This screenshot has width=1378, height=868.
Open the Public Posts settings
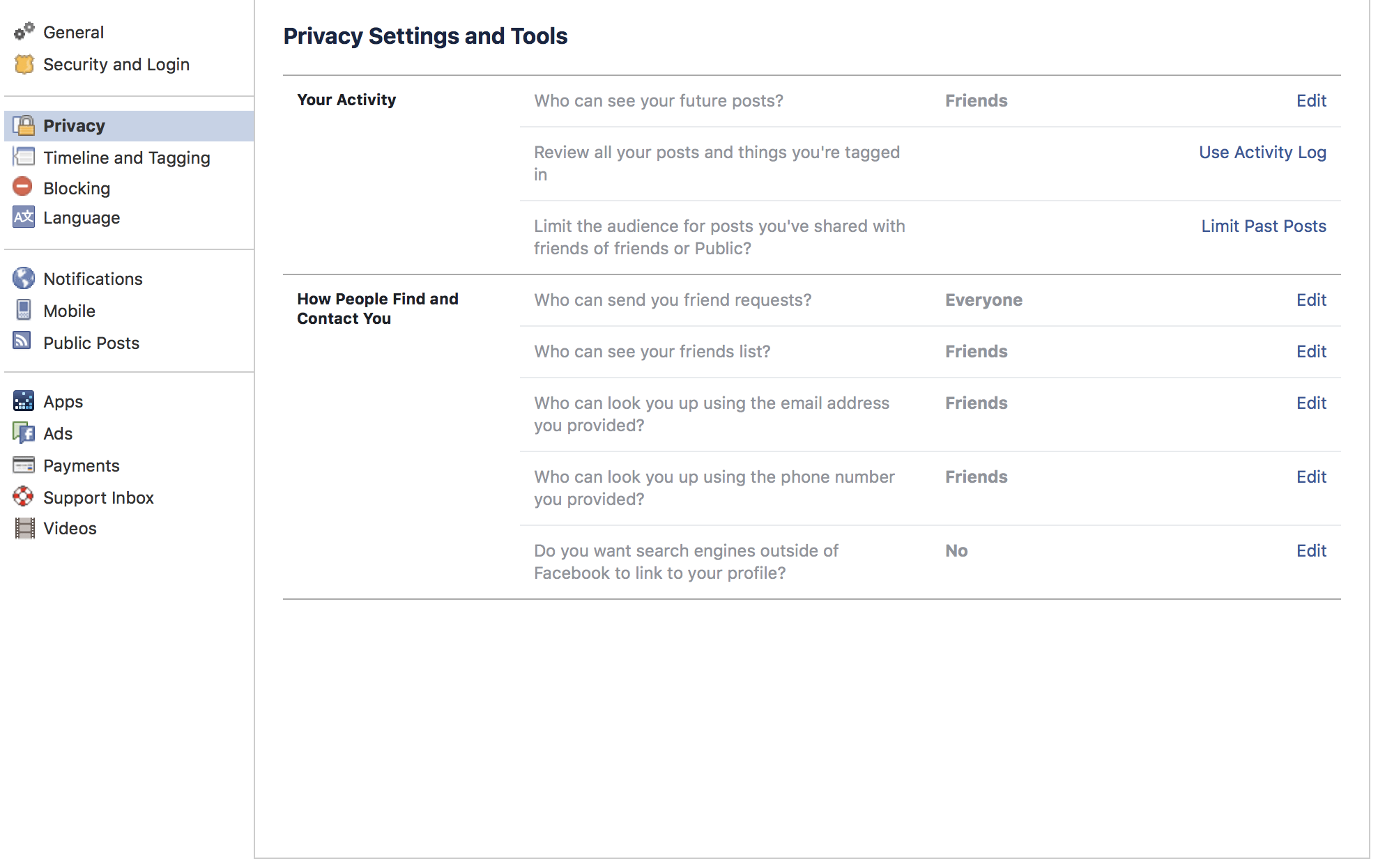tap(90, 341)
